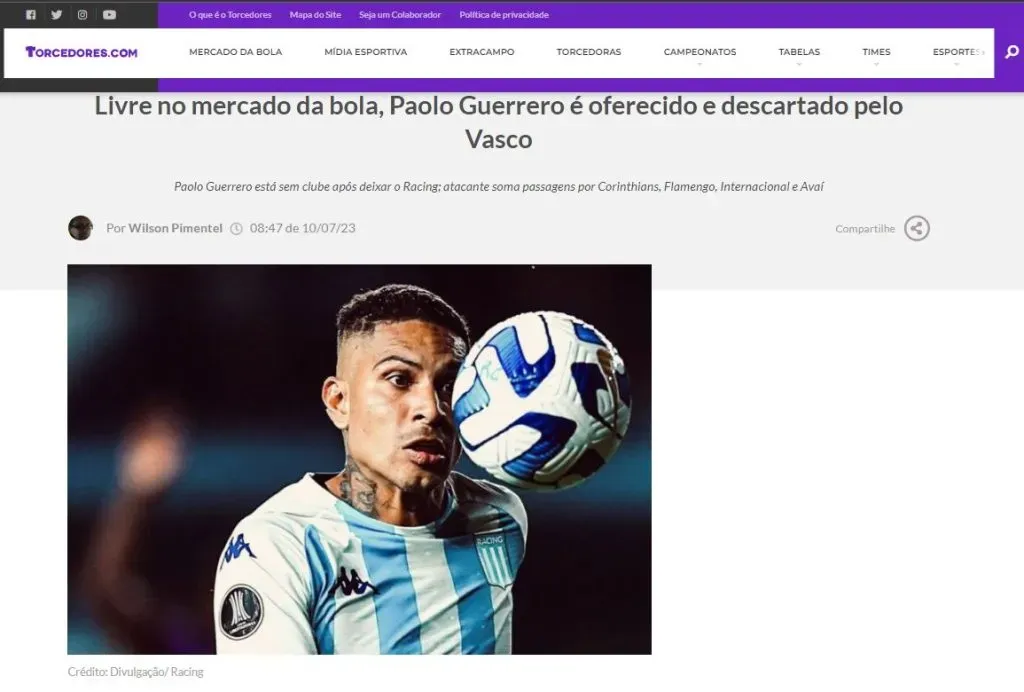Click the Torcedores.com logo

(82, 52)
